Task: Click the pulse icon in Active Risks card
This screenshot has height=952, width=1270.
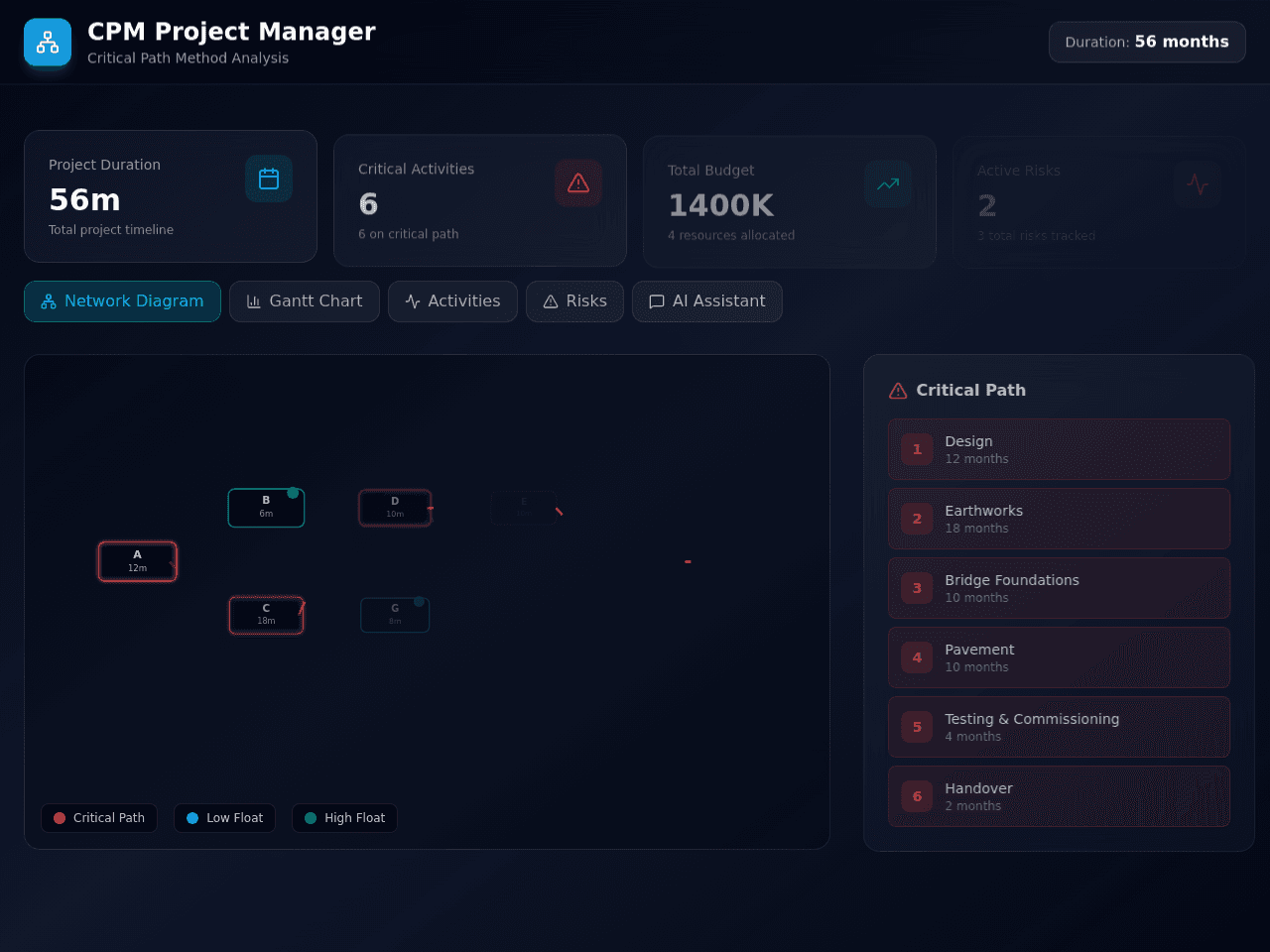Action: click(1198, 184)
